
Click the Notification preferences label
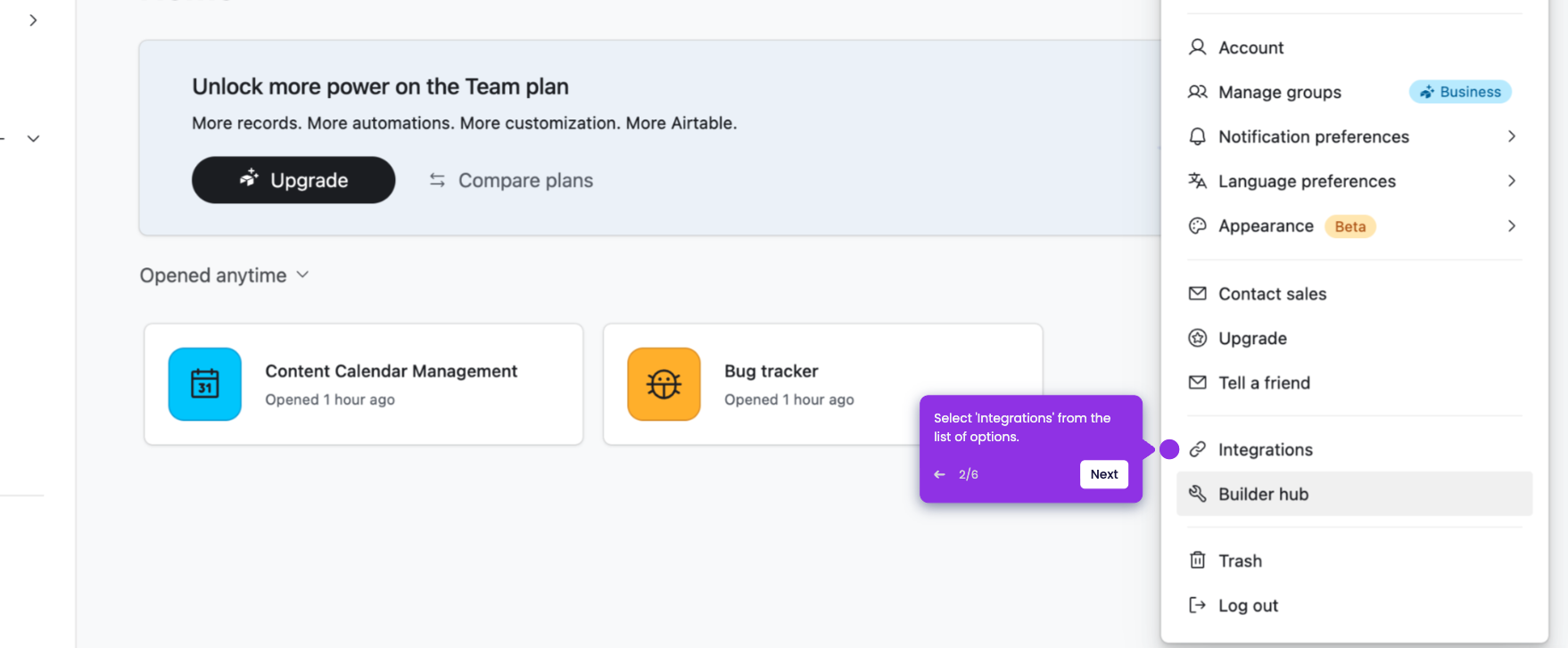(1314, 136)
